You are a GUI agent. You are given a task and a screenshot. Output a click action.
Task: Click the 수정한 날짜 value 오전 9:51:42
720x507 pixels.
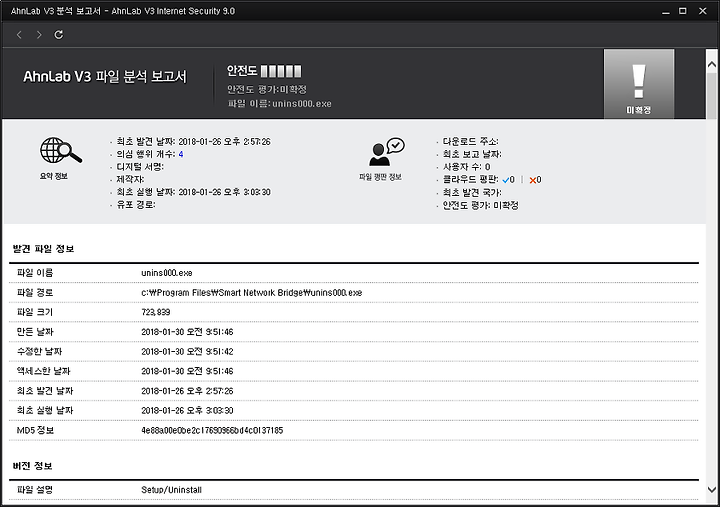click(x=187, y=352)
